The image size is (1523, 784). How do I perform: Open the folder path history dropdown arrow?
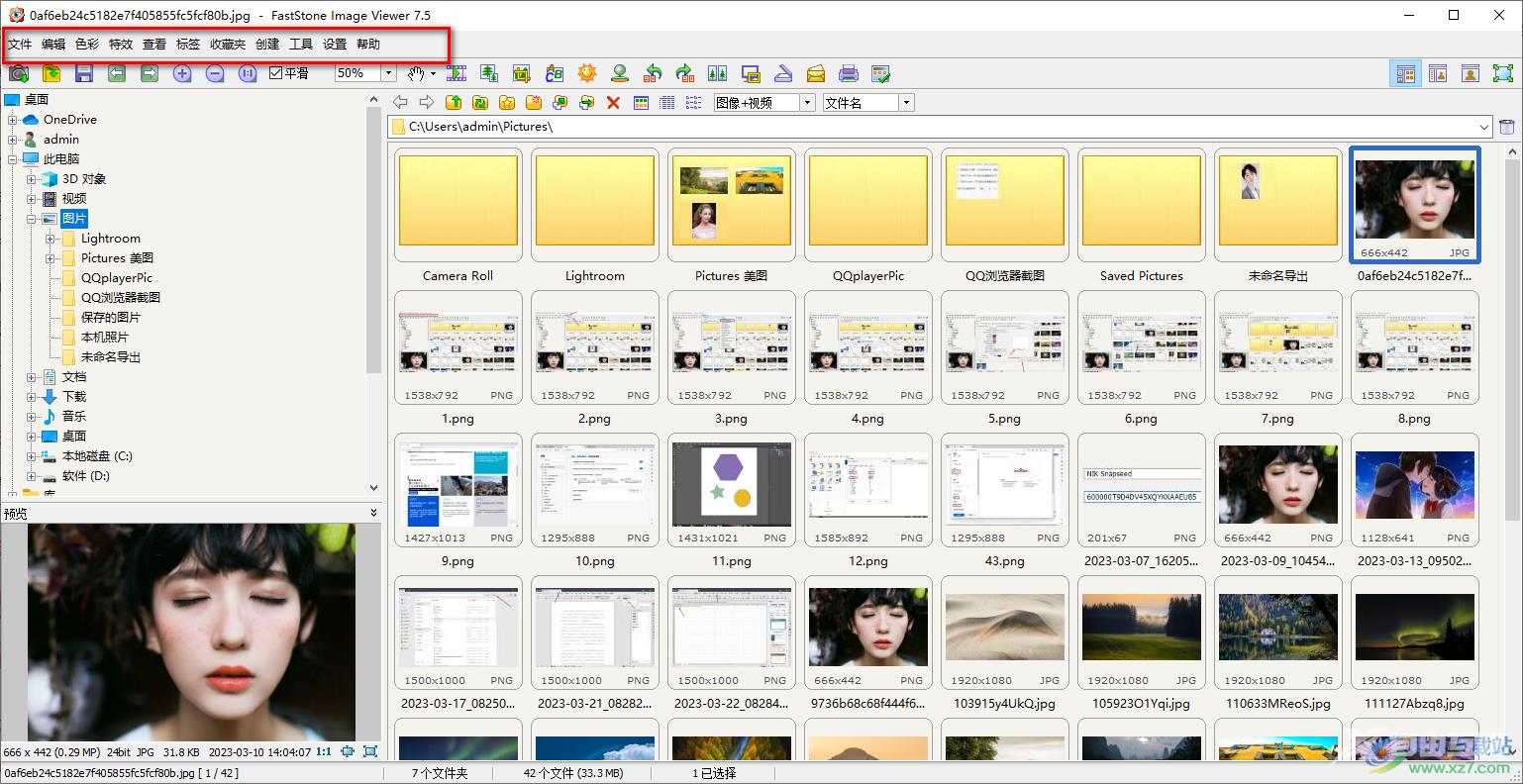point(1484,127)
